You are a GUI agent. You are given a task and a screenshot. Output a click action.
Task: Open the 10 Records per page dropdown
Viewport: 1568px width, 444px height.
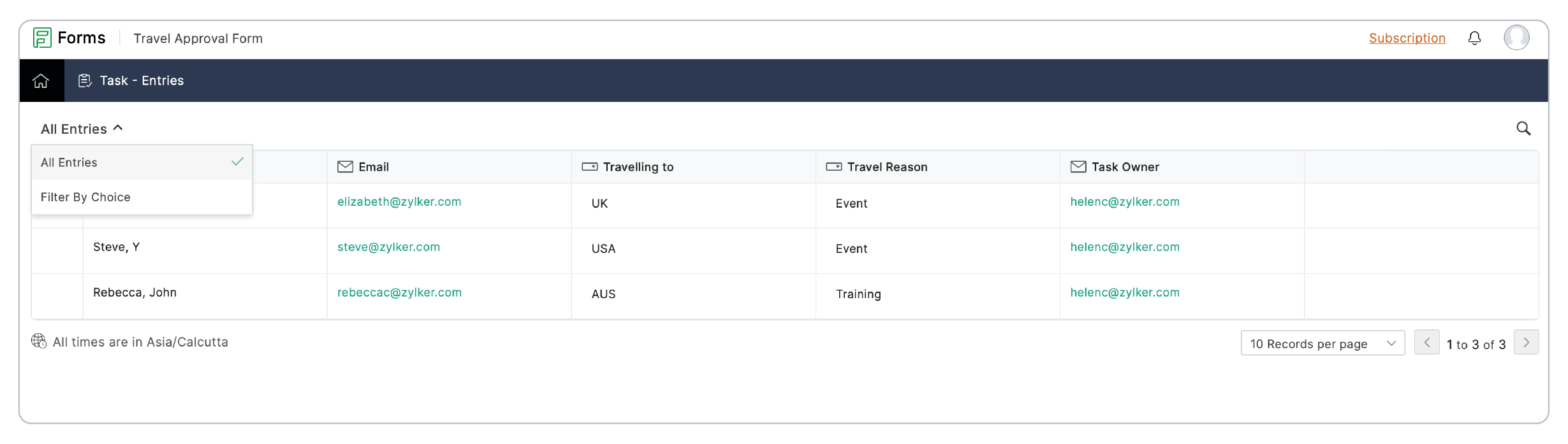(x=1322, y=343)
